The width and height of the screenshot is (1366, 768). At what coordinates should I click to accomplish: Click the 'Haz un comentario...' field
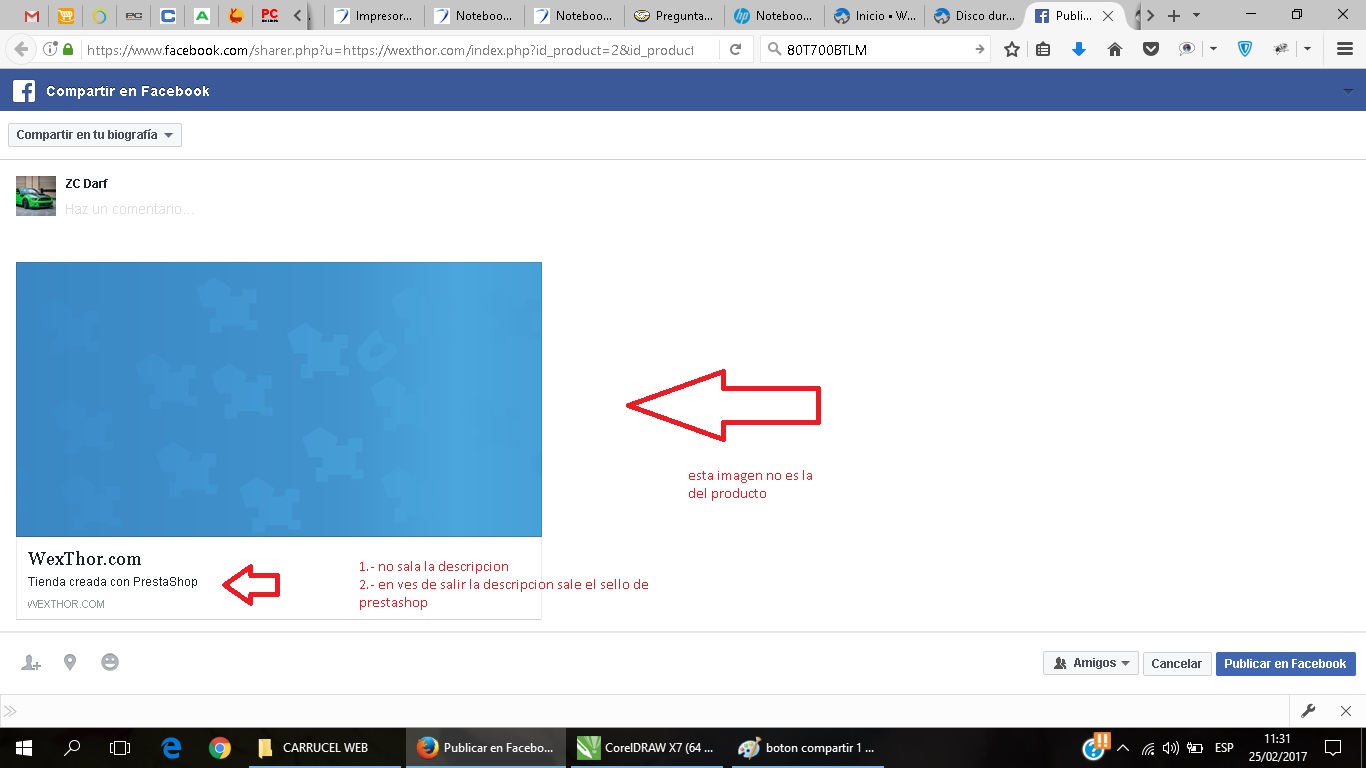click(x=130, y=209)
